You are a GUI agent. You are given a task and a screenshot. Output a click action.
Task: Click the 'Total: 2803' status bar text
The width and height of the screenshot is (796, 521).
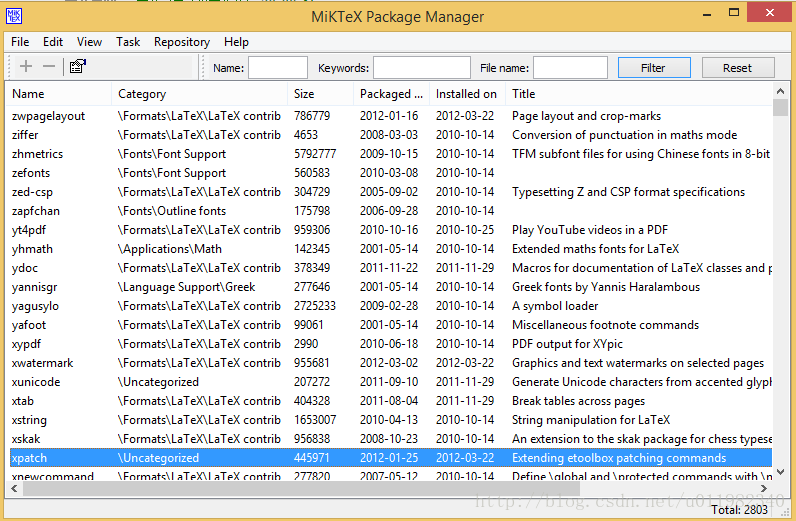tap(740, 510)
